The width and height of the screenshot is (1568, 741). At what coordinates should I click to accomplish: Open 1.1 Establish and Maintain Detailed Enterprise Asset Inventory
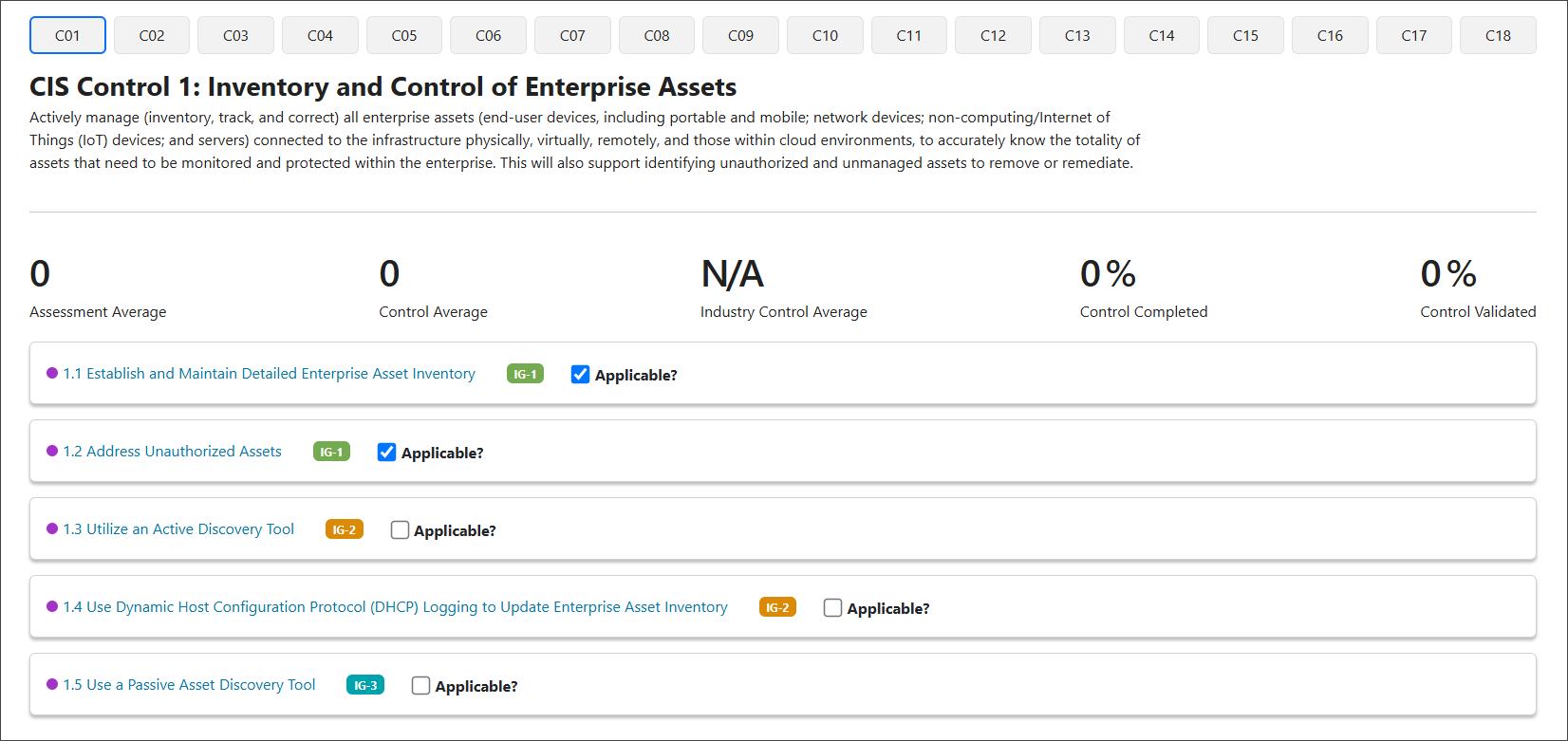coord(269,374)
